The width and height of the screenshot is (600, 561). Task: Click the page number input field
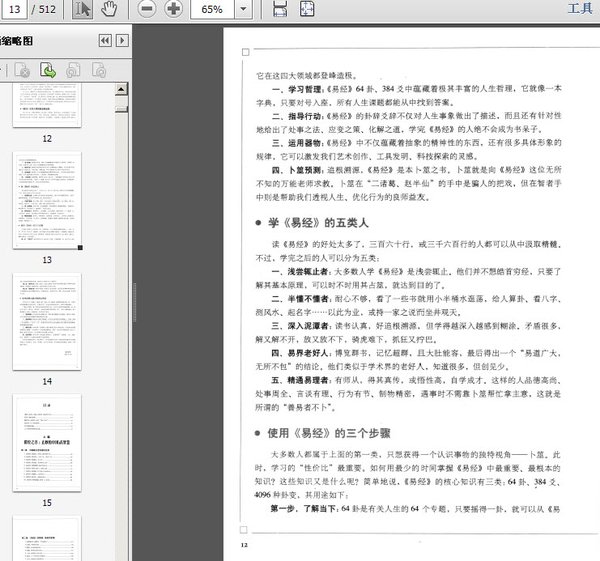pyautogui.click(x=21, y=10)
